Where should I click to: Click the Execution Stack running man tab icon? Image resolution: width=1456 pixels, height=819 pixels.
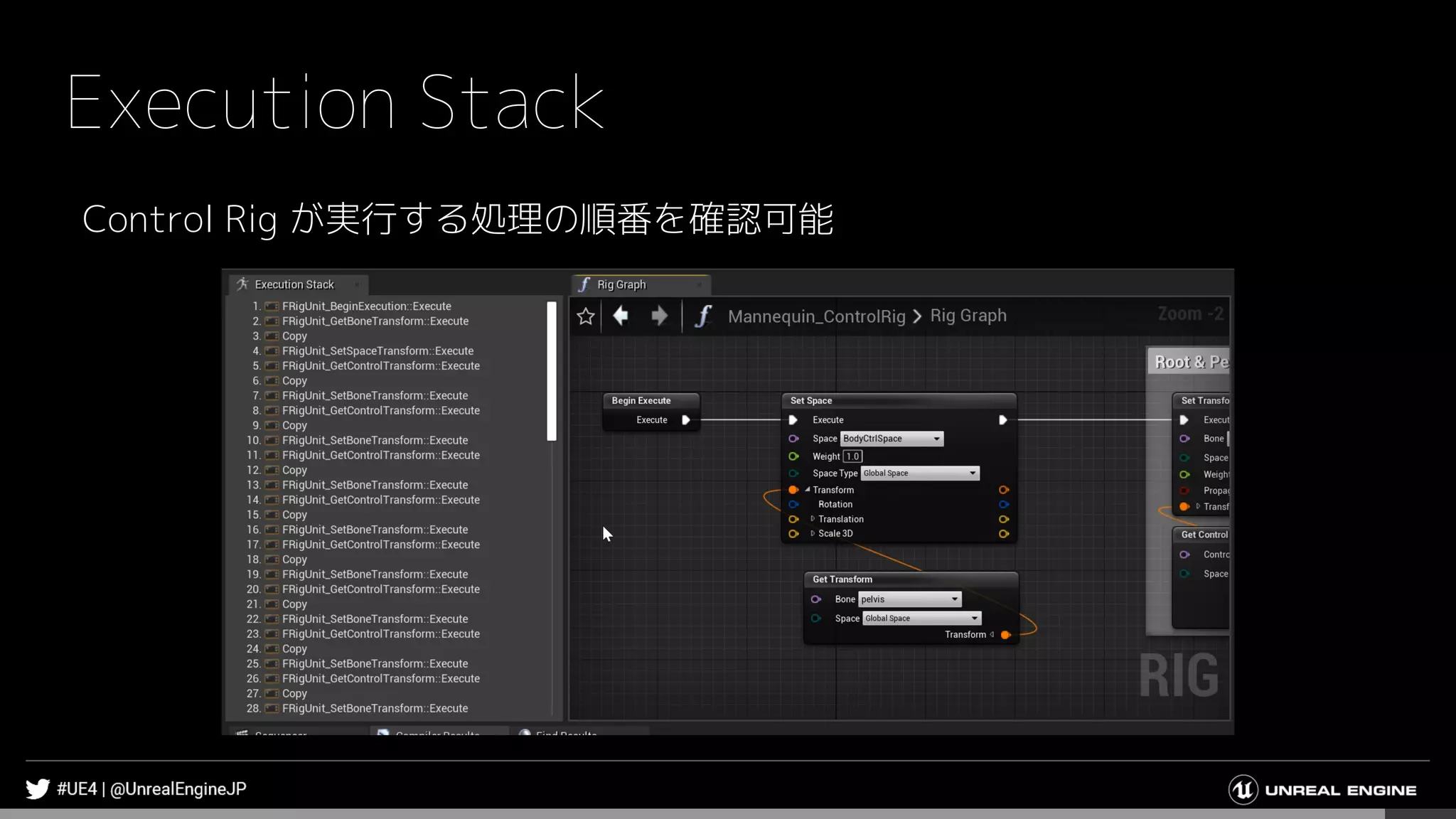[242, 284]
